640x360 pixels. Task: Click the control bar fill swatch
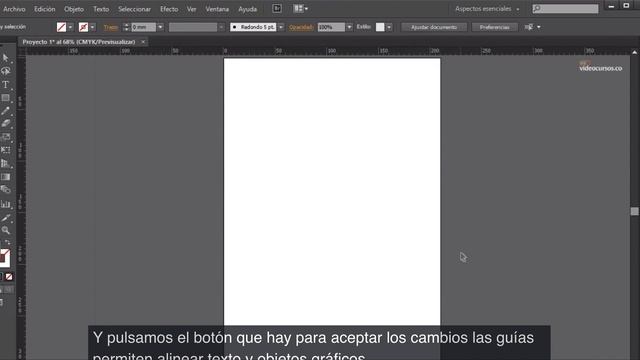[x=61, y=27]
